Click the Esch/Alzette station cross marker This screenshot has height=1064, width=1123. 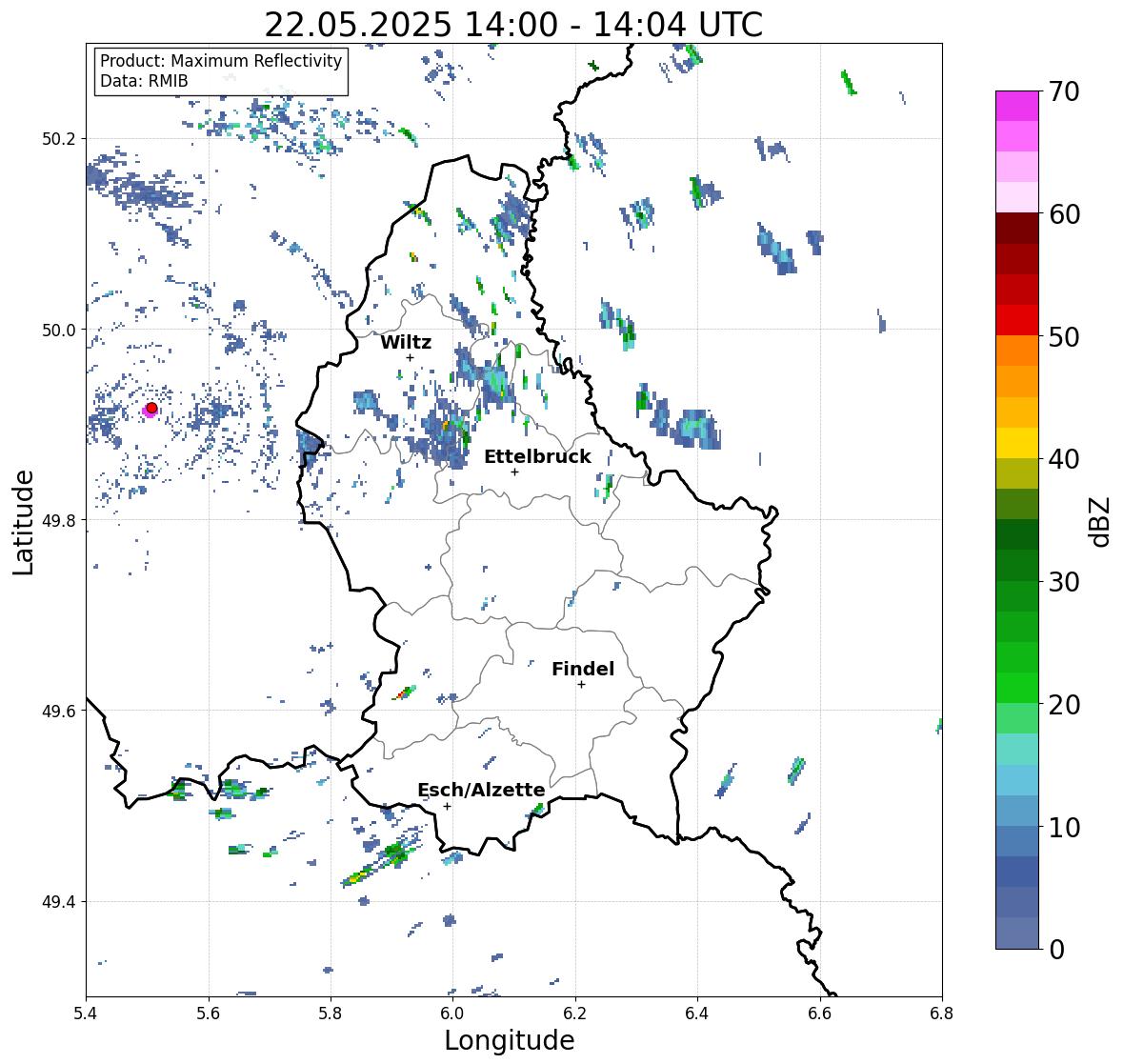click(447, 806)
